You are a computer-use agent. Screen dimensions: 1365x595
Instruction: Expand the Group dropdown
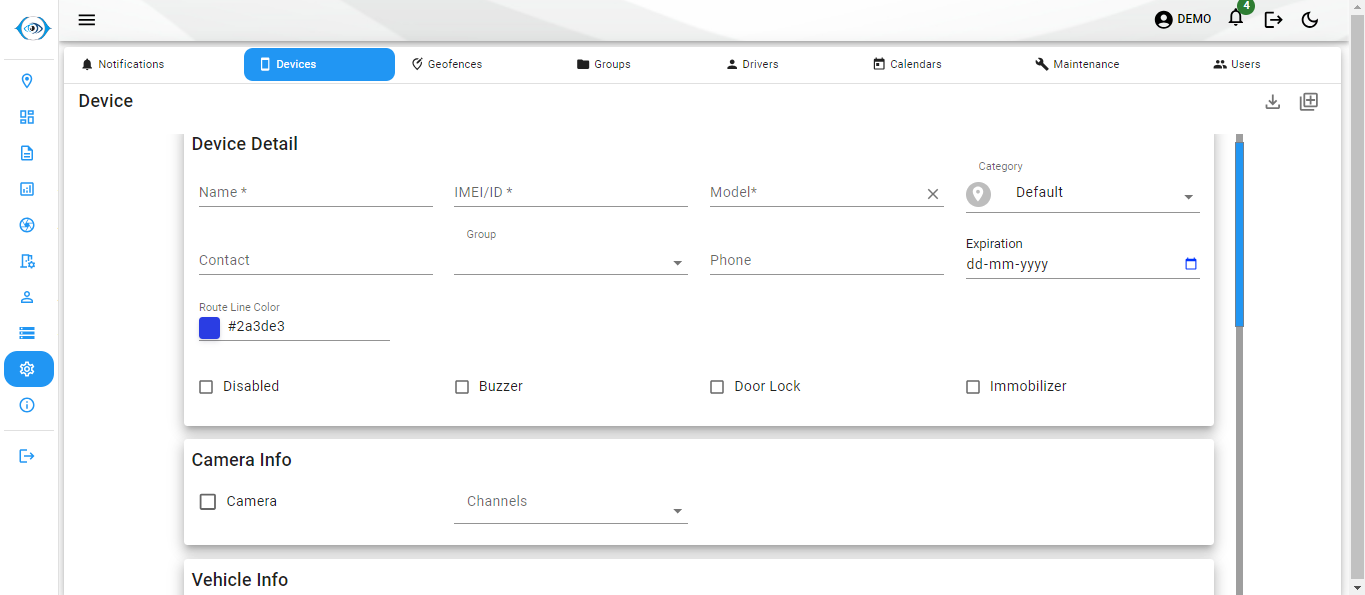click(x=678, y=262)
